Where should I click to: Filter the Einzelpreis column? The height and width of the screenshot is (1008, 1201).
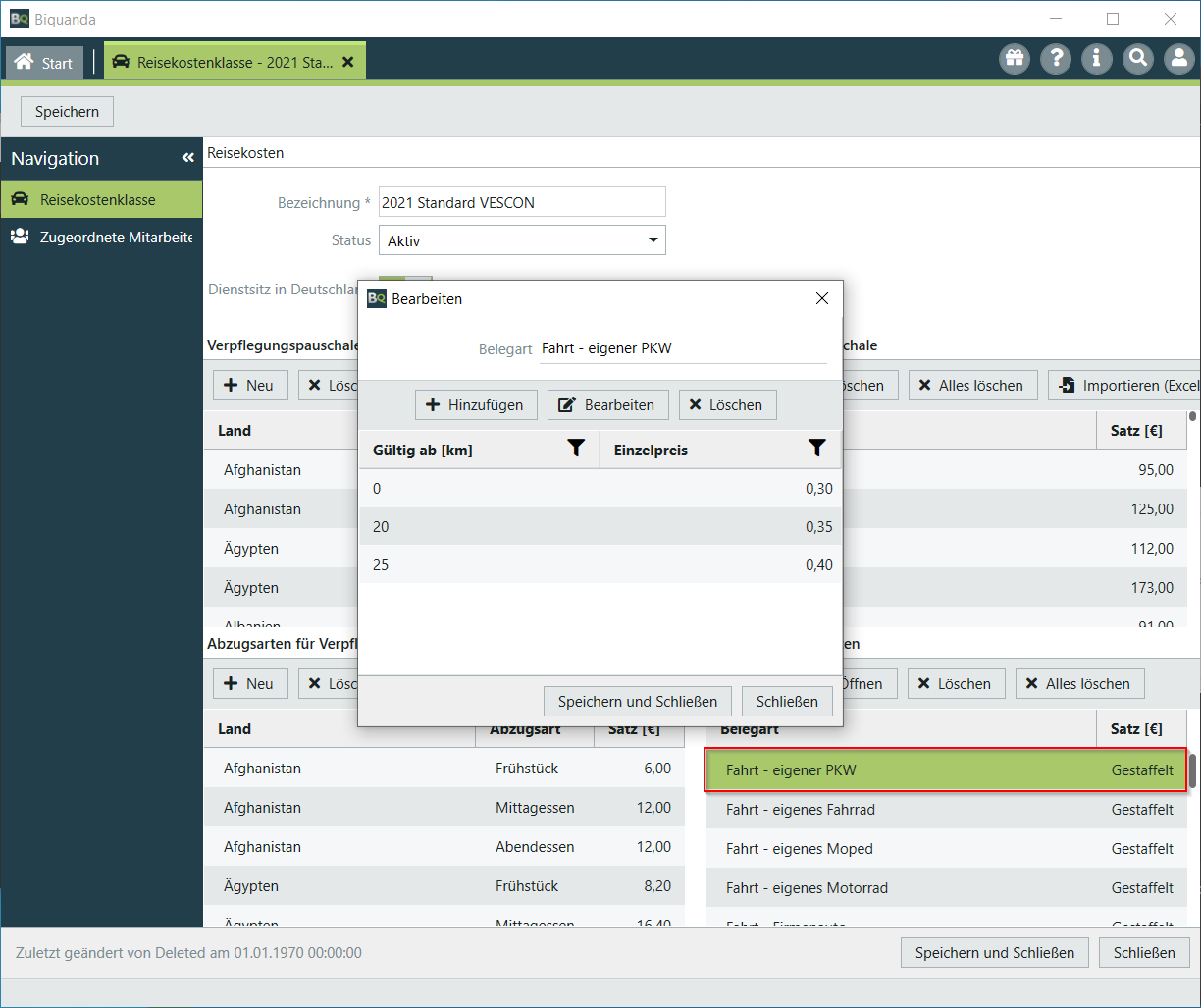816,450
